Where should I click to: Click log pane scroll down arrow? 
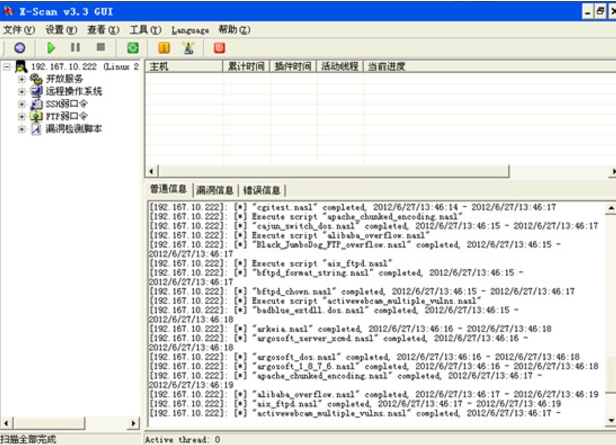click(610, 420)
